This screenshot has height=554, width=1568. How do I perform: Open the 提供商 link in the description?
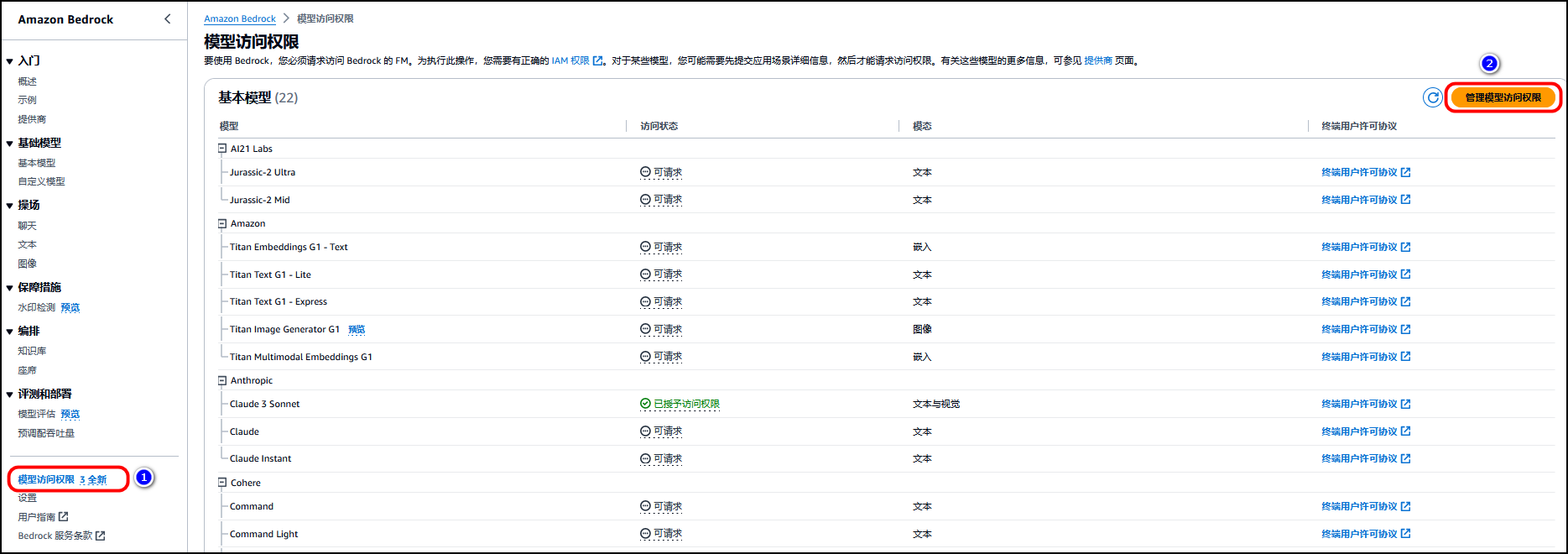1098,60
